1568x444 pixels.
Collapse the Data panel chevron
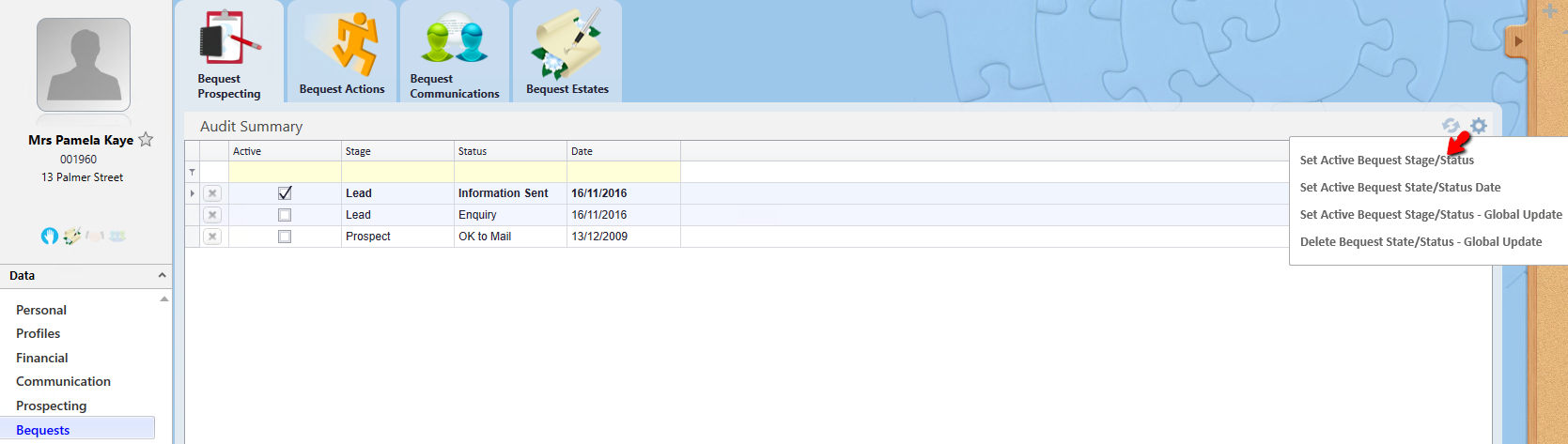(x=162, y=275)
